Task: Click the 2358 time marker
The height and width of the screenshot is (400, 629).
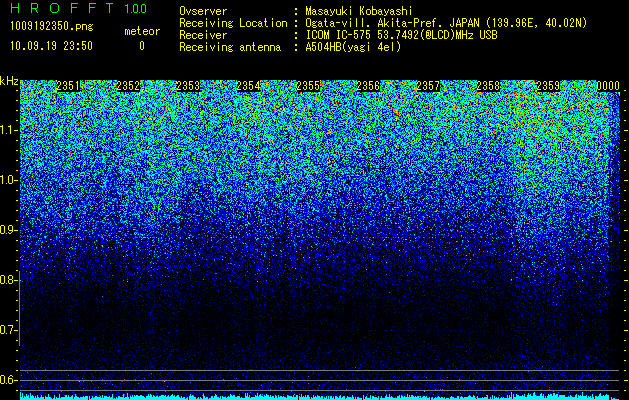Action: pyautogui.click(x=488, y=86)
